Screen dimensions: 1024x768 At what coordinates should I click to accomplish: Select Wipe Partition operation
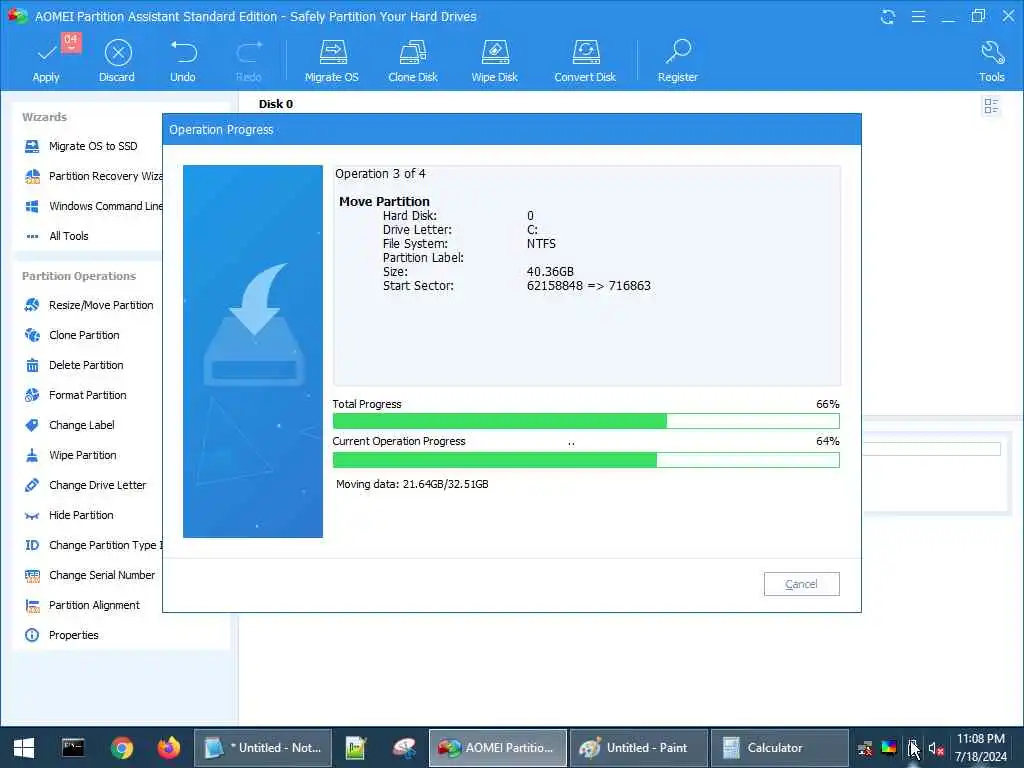[x=71, y=455]
